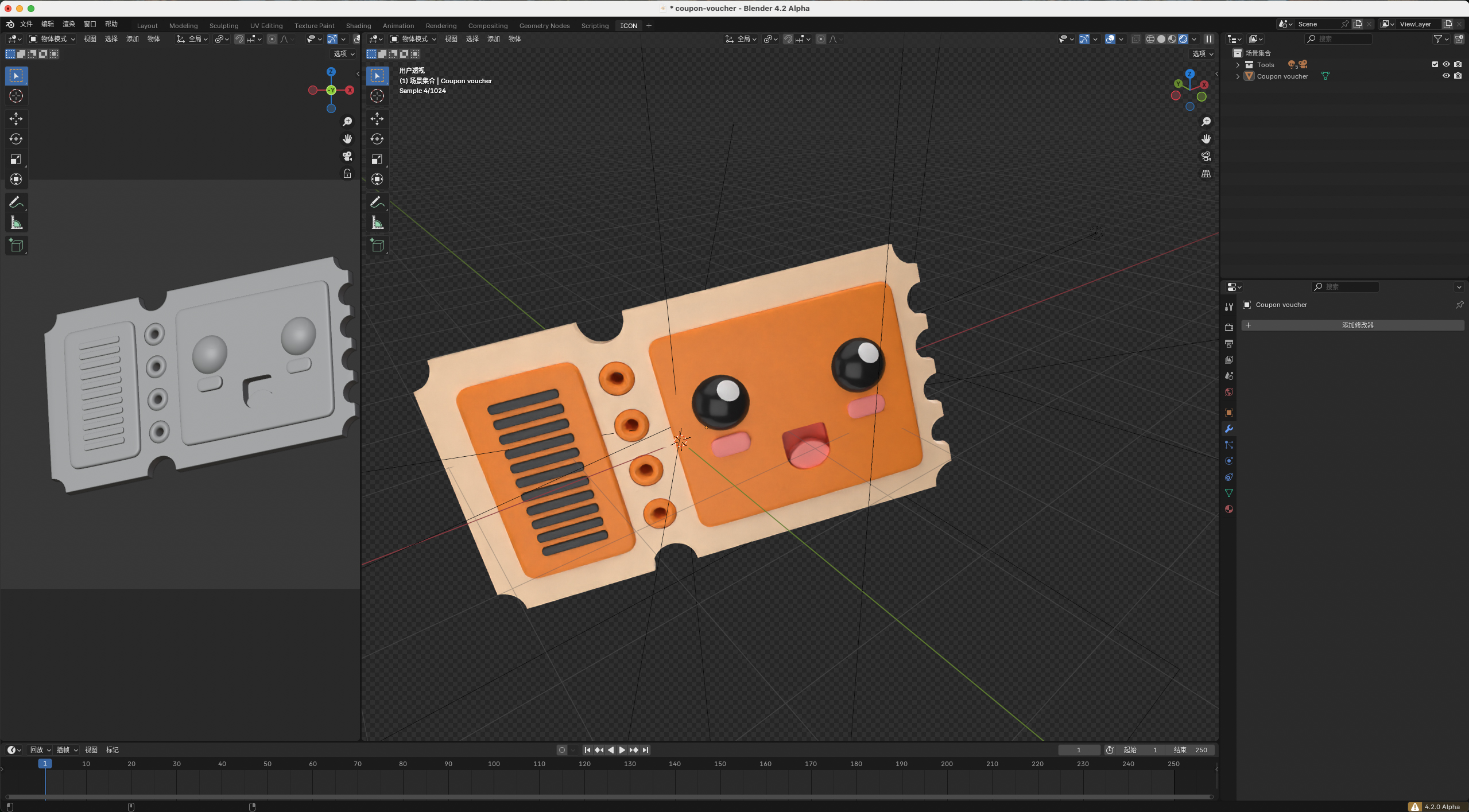Open the Physics properties tab
The width and height of the screenshot is (1469, 812).
coord(1229,461)
